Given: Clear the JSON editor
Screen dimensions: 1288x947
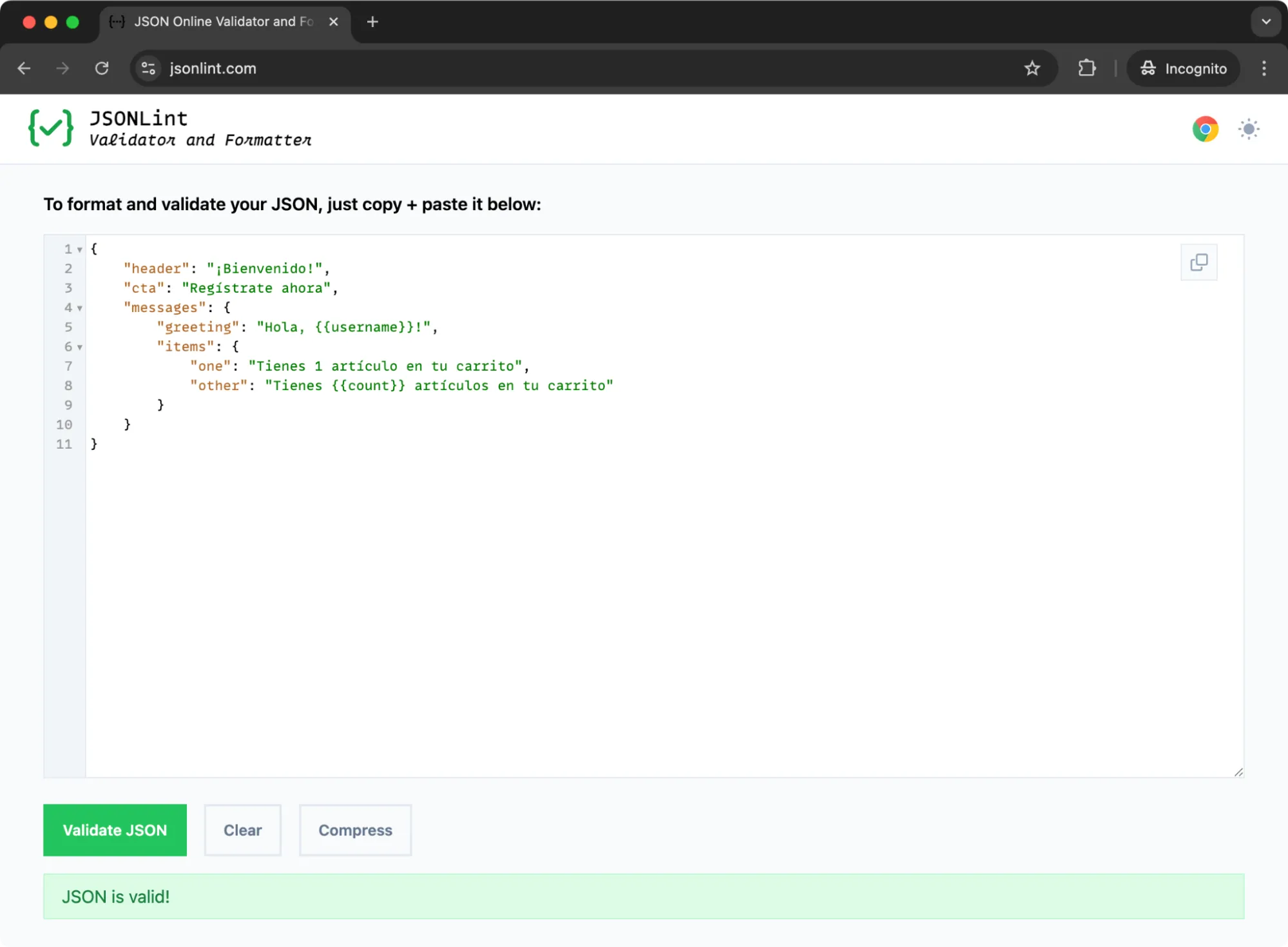Looking at the screenshot, I should point(242,830).
